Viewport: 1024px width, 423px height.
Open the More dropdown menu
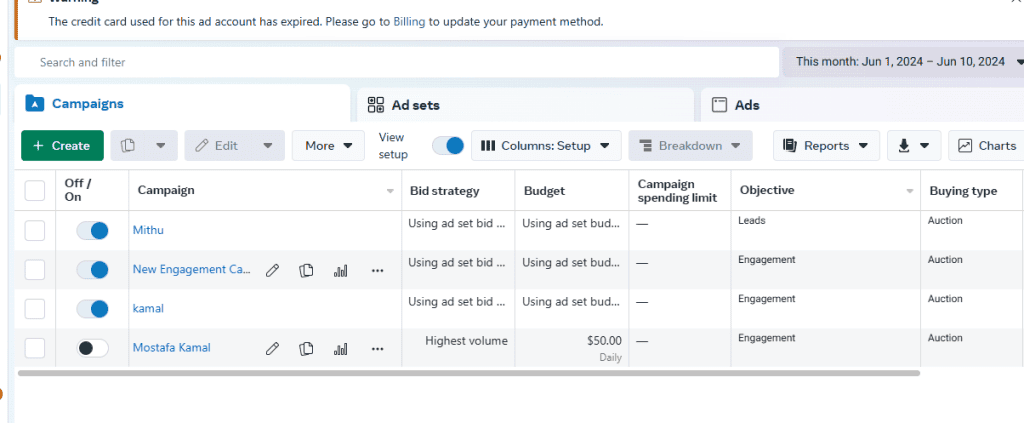[328, 146]
